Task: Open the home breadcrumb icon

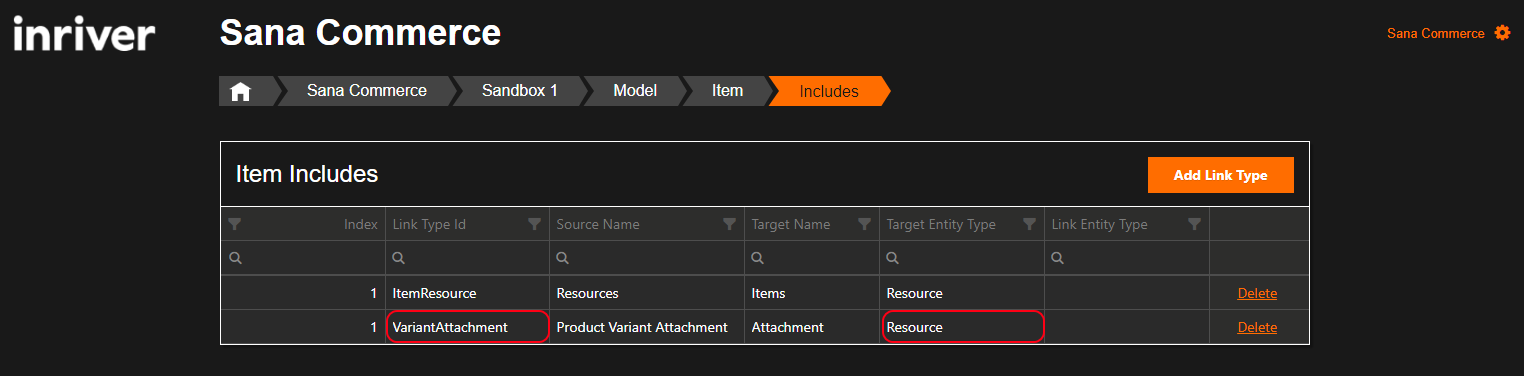Action: (240, 91)
